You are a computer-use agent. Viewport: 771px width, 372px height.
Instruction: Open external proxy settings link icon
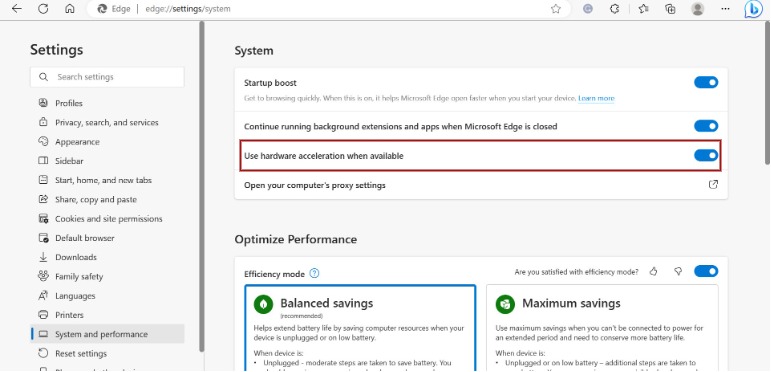click(713, 185)
